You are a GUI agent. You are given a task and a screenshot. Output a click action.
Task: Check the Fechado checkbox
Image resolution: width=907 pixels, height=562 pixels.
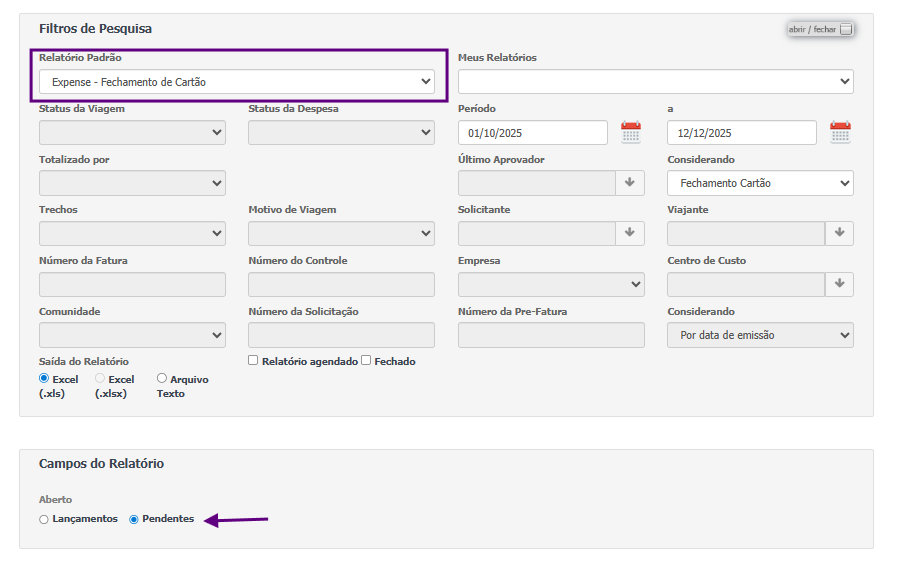click(366, 360)
